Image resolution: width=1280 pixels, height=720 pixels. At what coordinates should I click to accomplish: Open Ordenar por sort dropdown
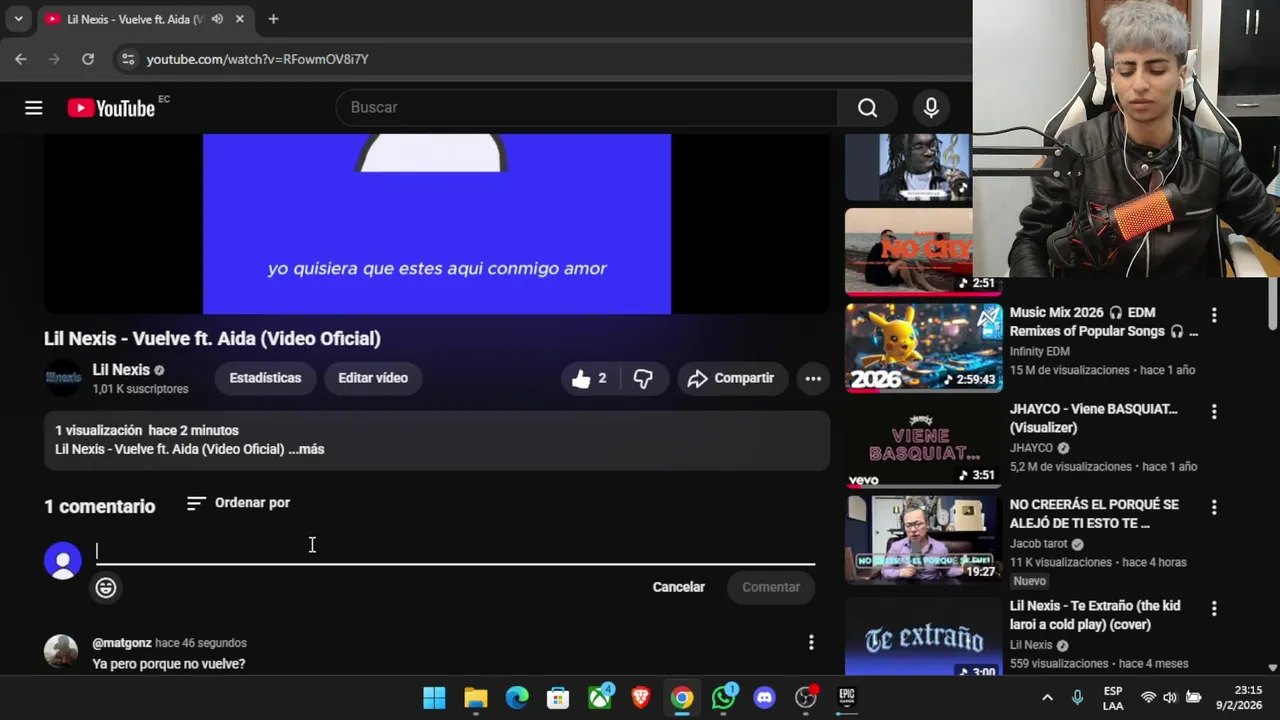click(238, 503)
